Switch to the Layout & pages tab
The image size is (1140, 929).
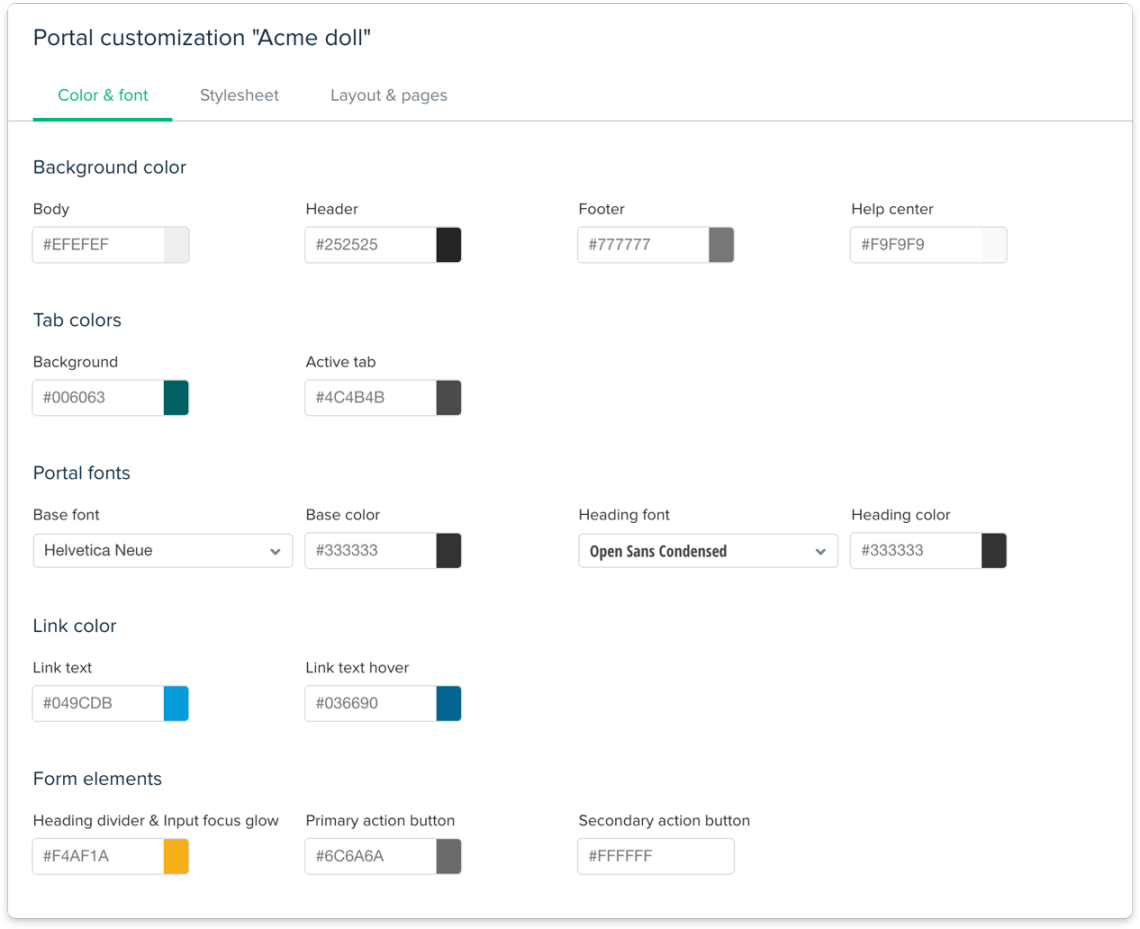coord(388,95)
